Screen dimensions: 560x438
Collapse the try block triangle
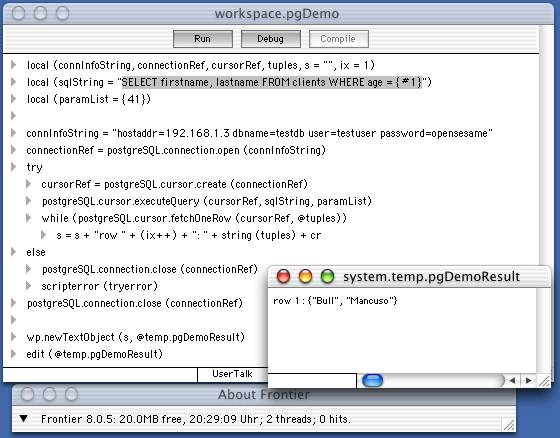14,166
